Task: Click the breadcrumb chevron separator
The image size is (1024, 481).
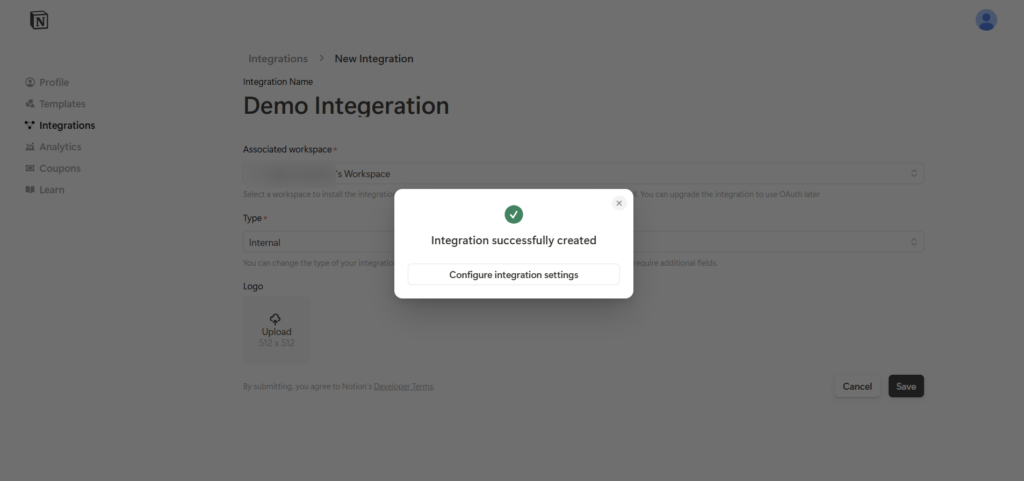Action: click(321, 58)
